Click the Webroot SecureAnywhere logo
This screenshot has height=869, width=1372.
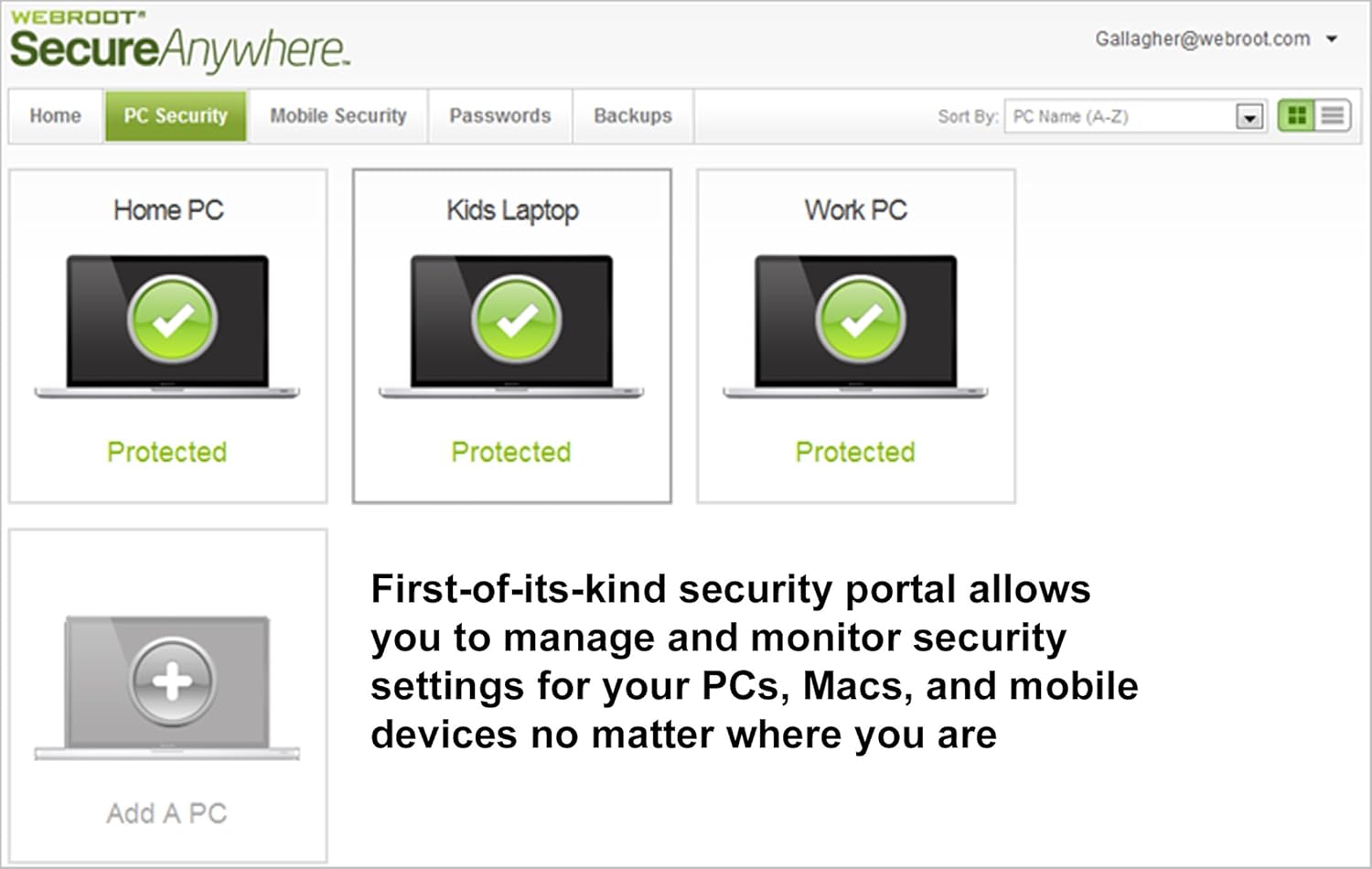pyautogui.click(x=178, y=43)
